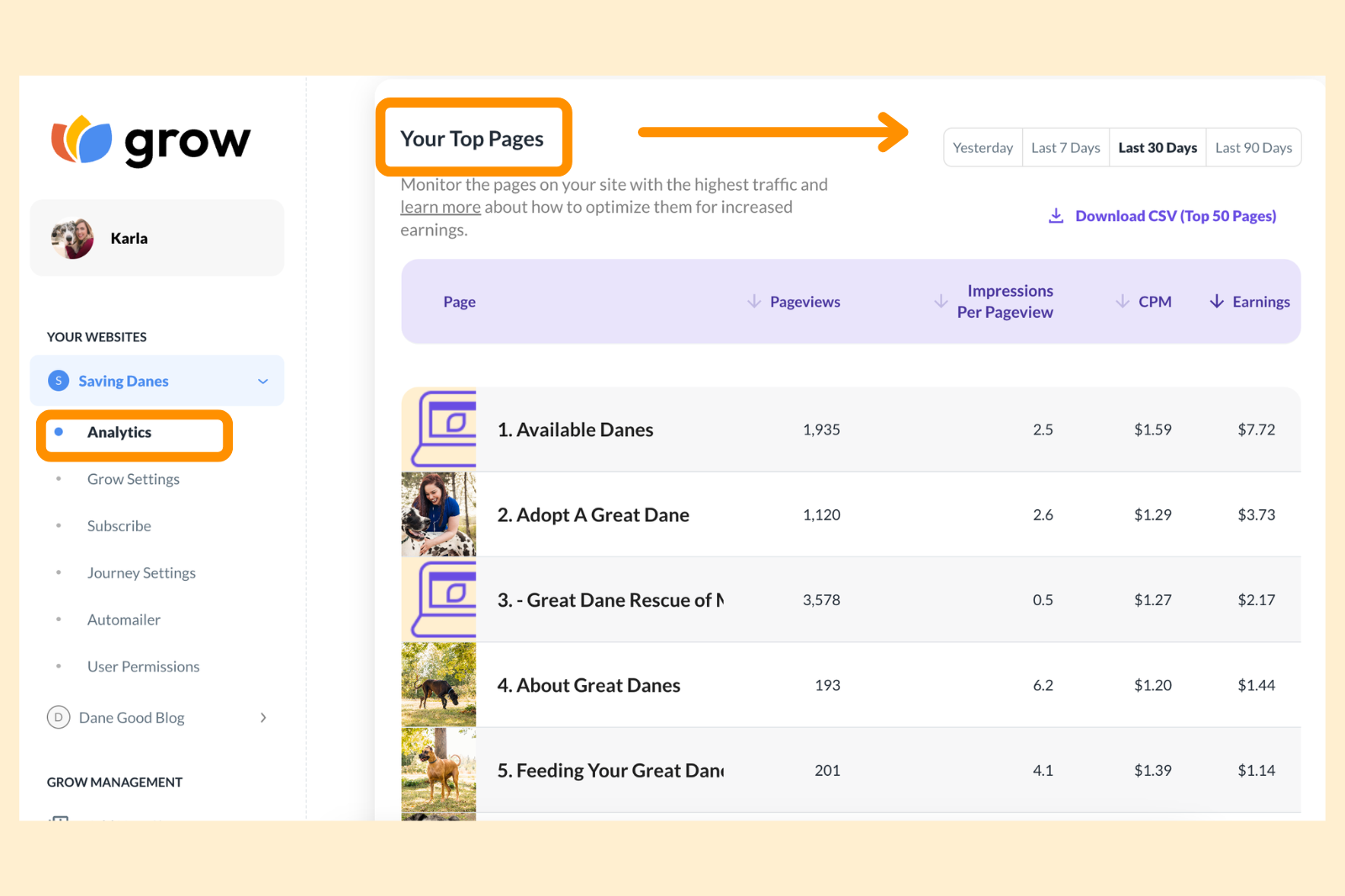Switch to the Last 90 Days tab
Screen dimensions: 1345x896
click(x=1253, y=147)
